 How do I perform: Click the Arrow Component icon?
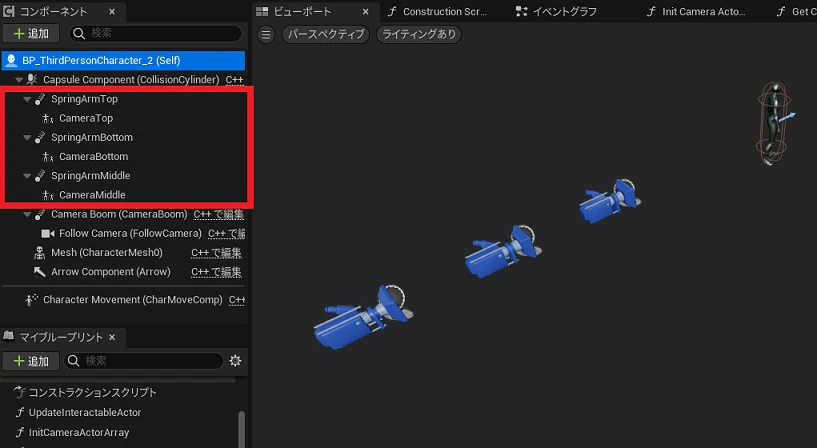tap(40, 272)
